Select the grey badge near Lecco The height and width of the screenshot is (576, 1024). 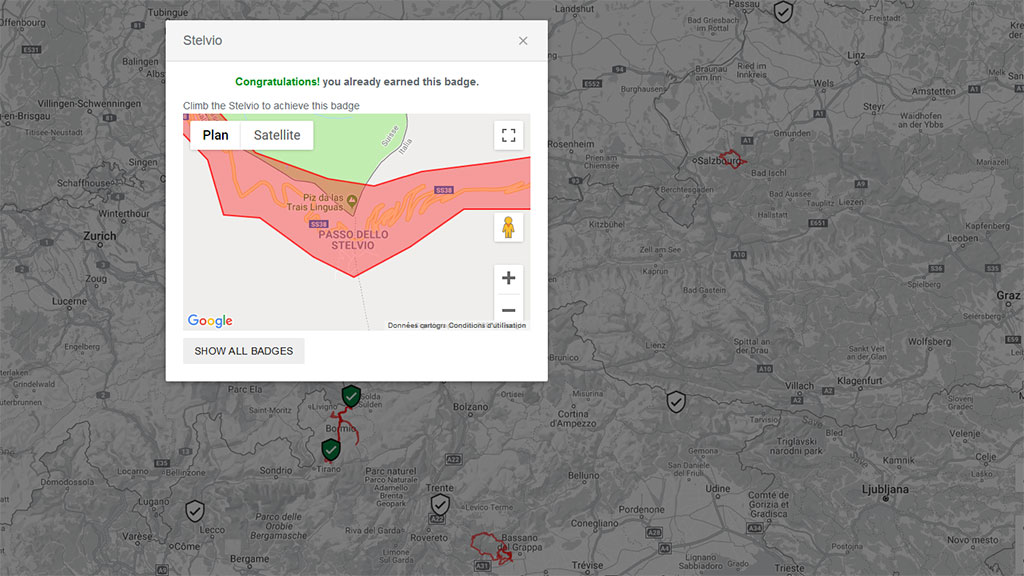(x=195, y=511)
